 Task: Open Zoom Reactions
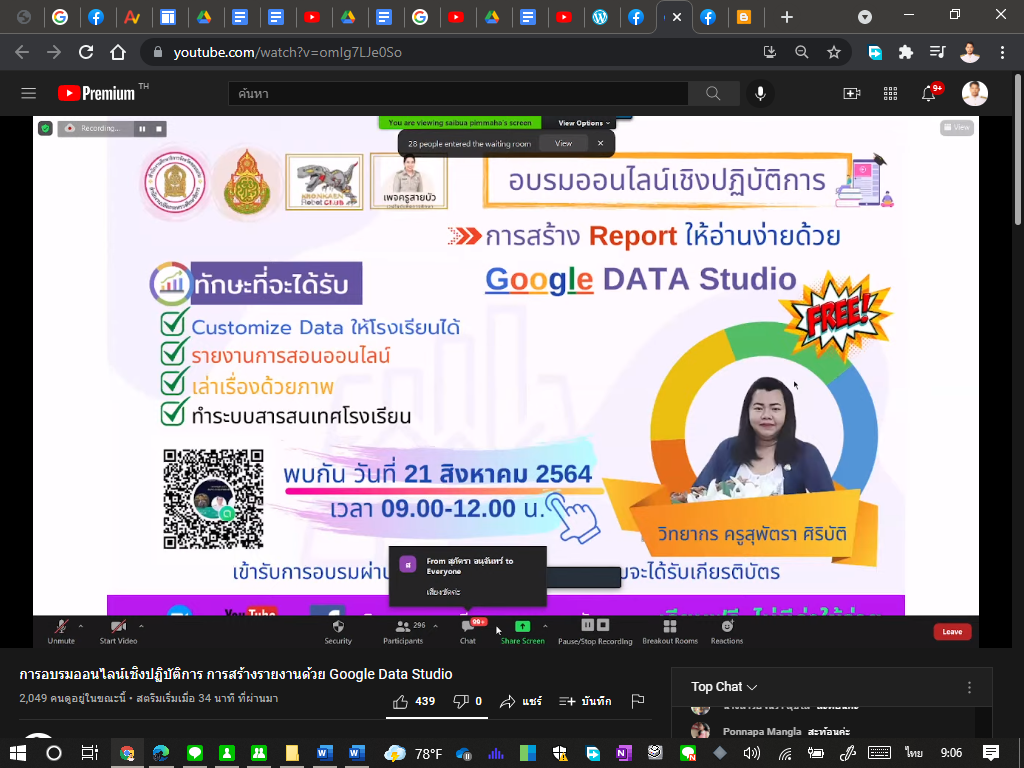pos(727,632)
